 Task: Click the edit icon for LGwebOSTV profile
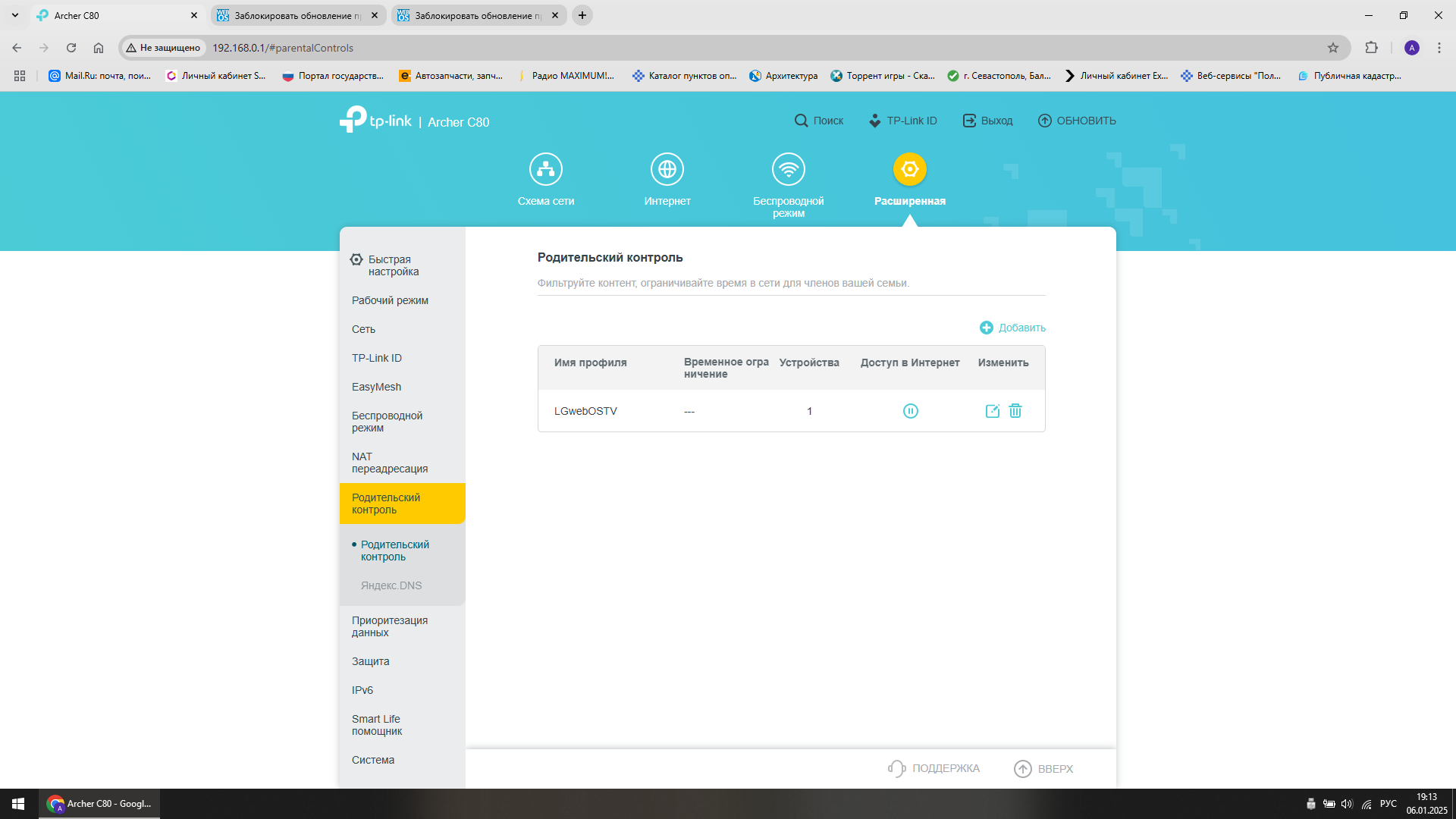(992, 411)
